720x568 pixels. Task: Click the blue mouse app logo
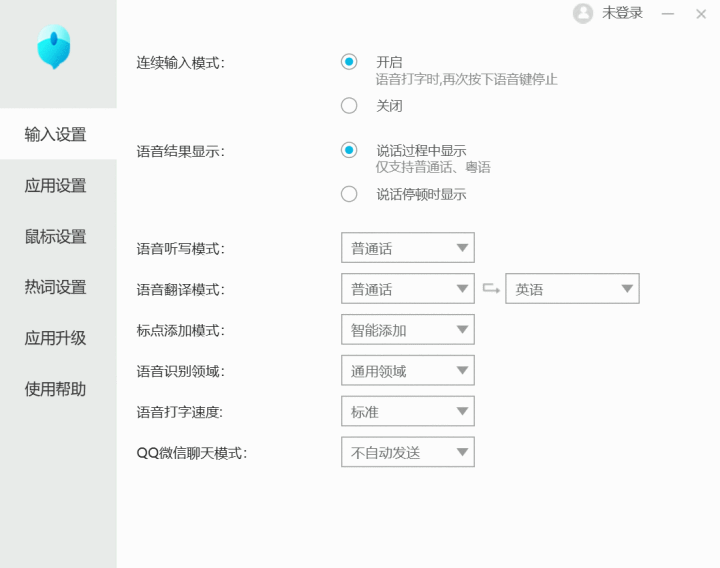coord(53,47)
